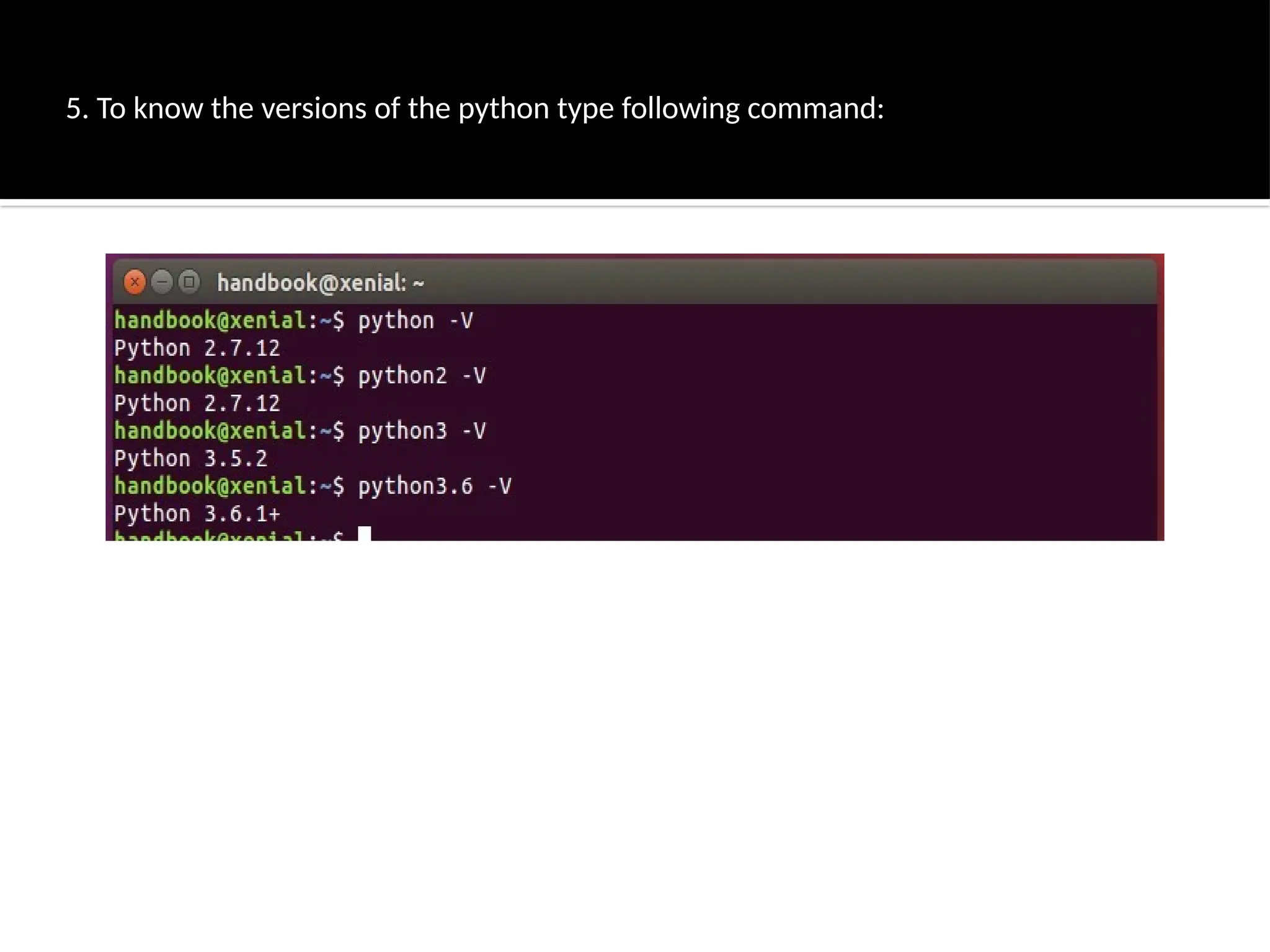1270x952 pixels.
Task: Click the terminal title handbook@xenial: ~
Action: click(320, 283)
